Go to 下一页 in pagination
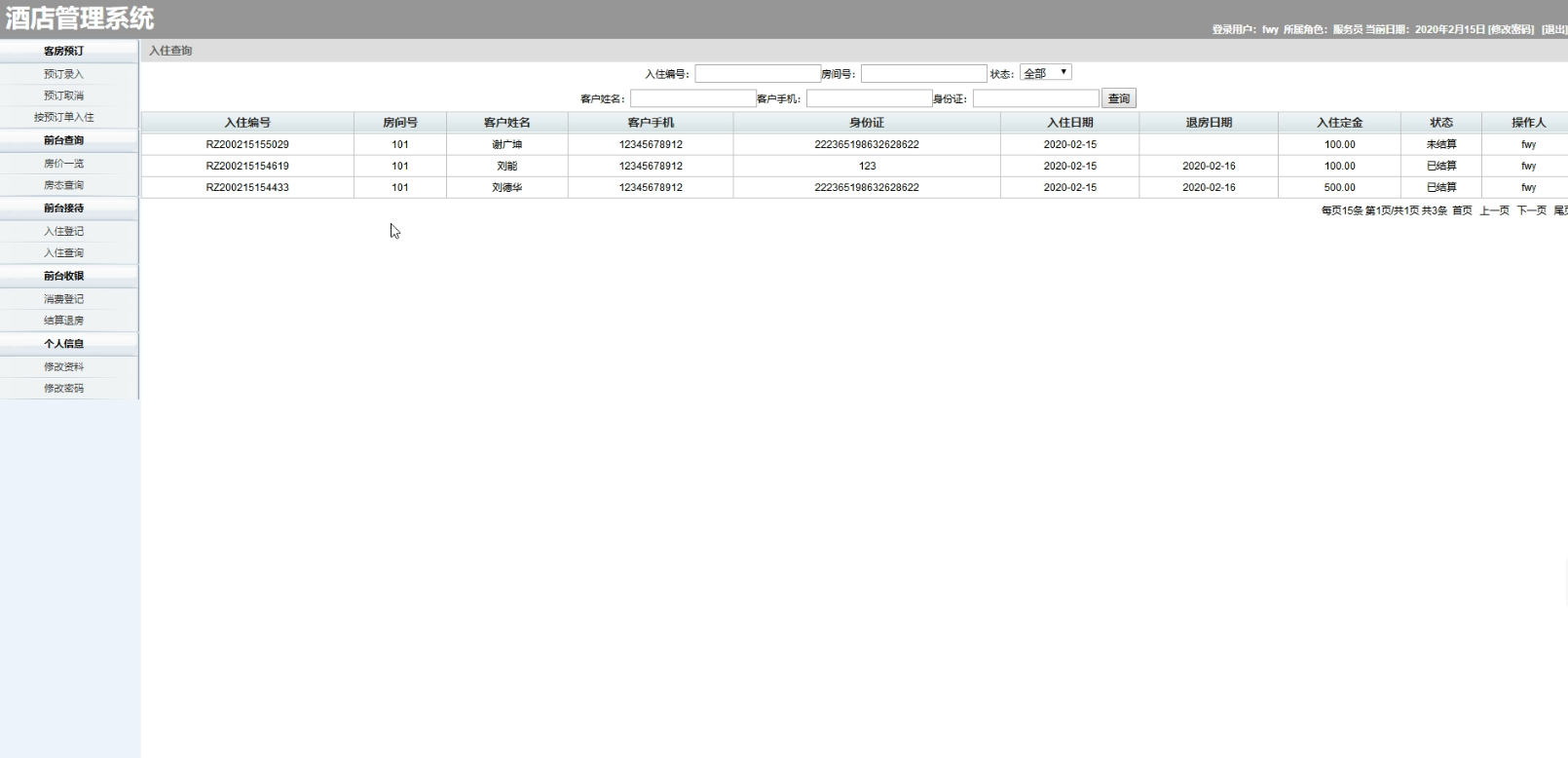This screenshot has height=758, width=1568. tap(1531, 210)
